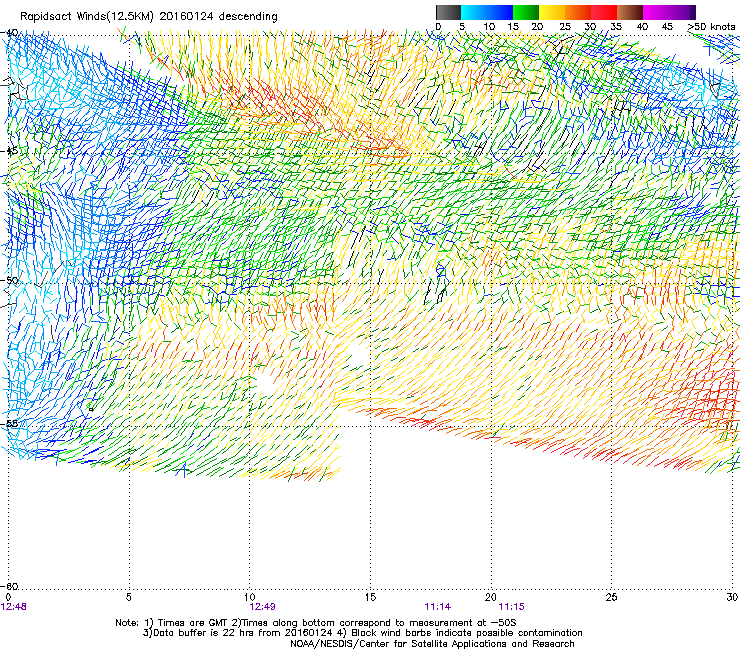The width and height of the screenshot is (740, 650).
Task: Click the green 15–20 knots legend swatch
Action: tap(526, 12)
